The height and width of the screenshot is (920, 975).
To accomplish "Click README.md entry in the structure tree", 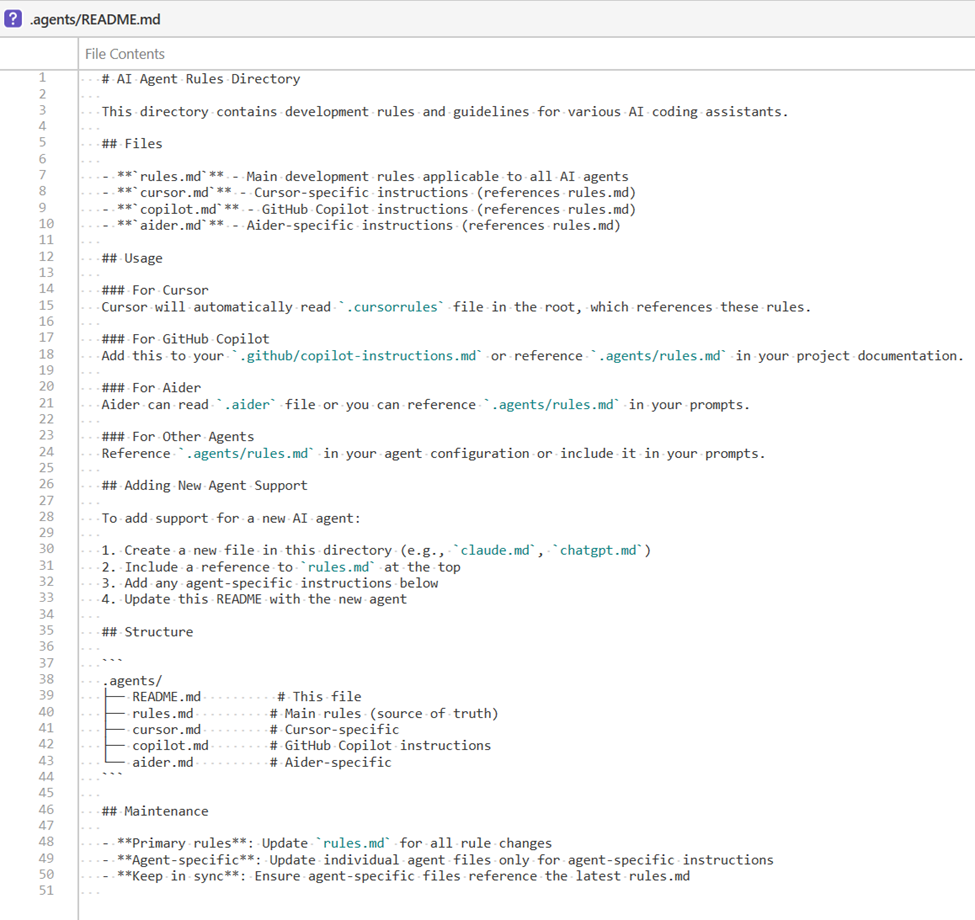I will click(166, 697).
